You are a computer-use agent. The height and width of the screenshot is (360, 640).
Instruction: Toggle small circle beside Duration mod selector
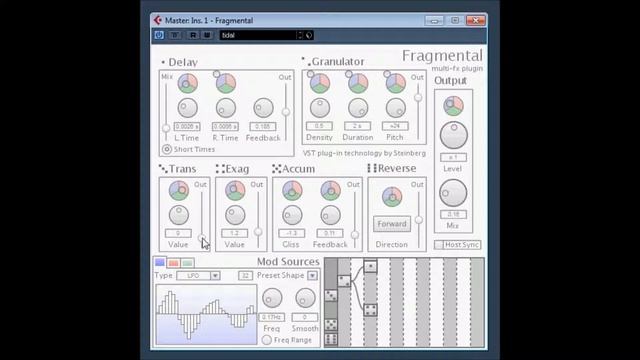[348, 74]
